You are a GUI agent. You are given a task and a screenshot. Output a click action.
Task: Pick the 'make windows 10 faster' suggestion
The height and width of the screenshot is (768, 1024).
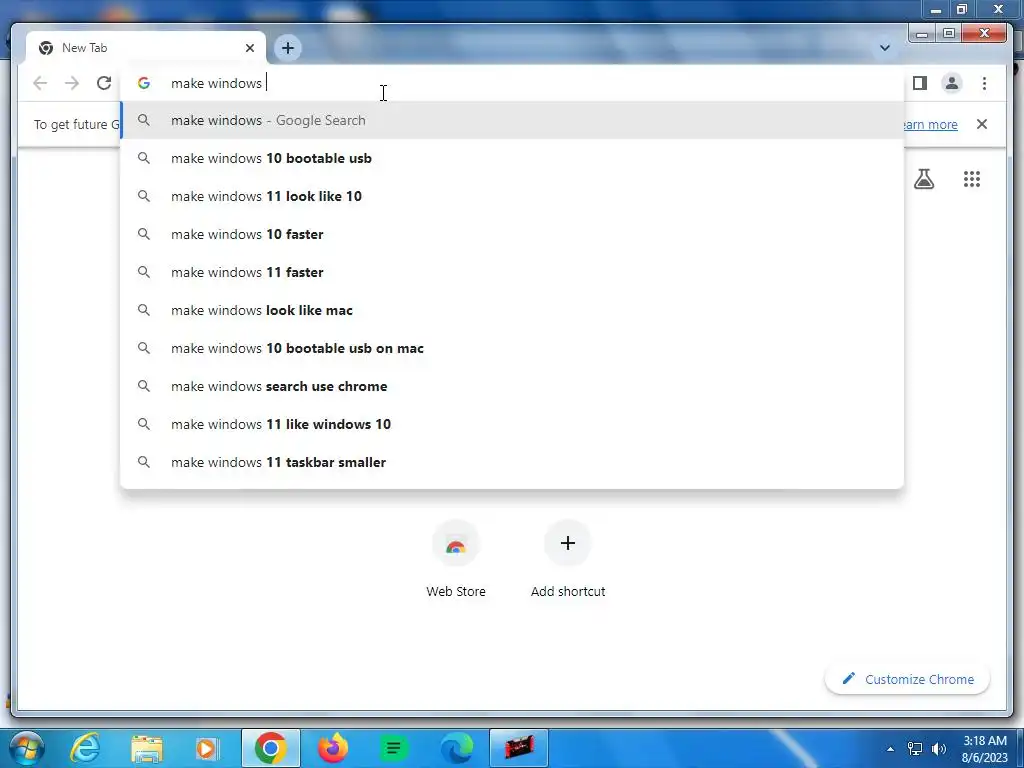coord(513,234)
